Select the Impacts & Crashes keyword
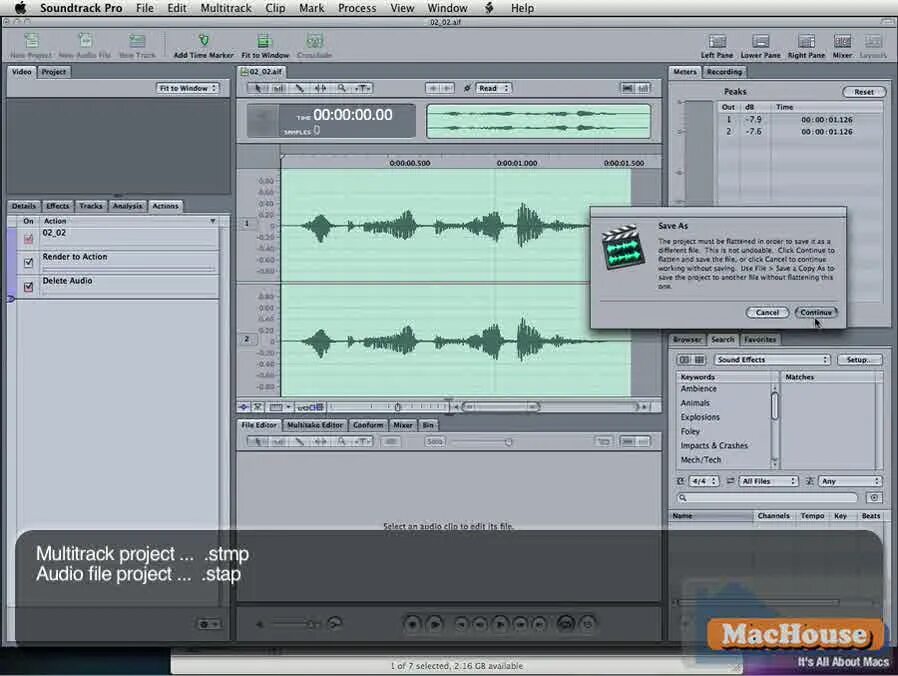The image size is (898, 676). [714, 446]
